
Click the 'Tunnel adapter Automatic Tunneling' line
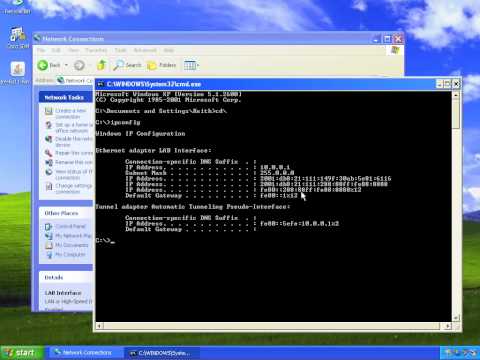[x=193, y=207]
